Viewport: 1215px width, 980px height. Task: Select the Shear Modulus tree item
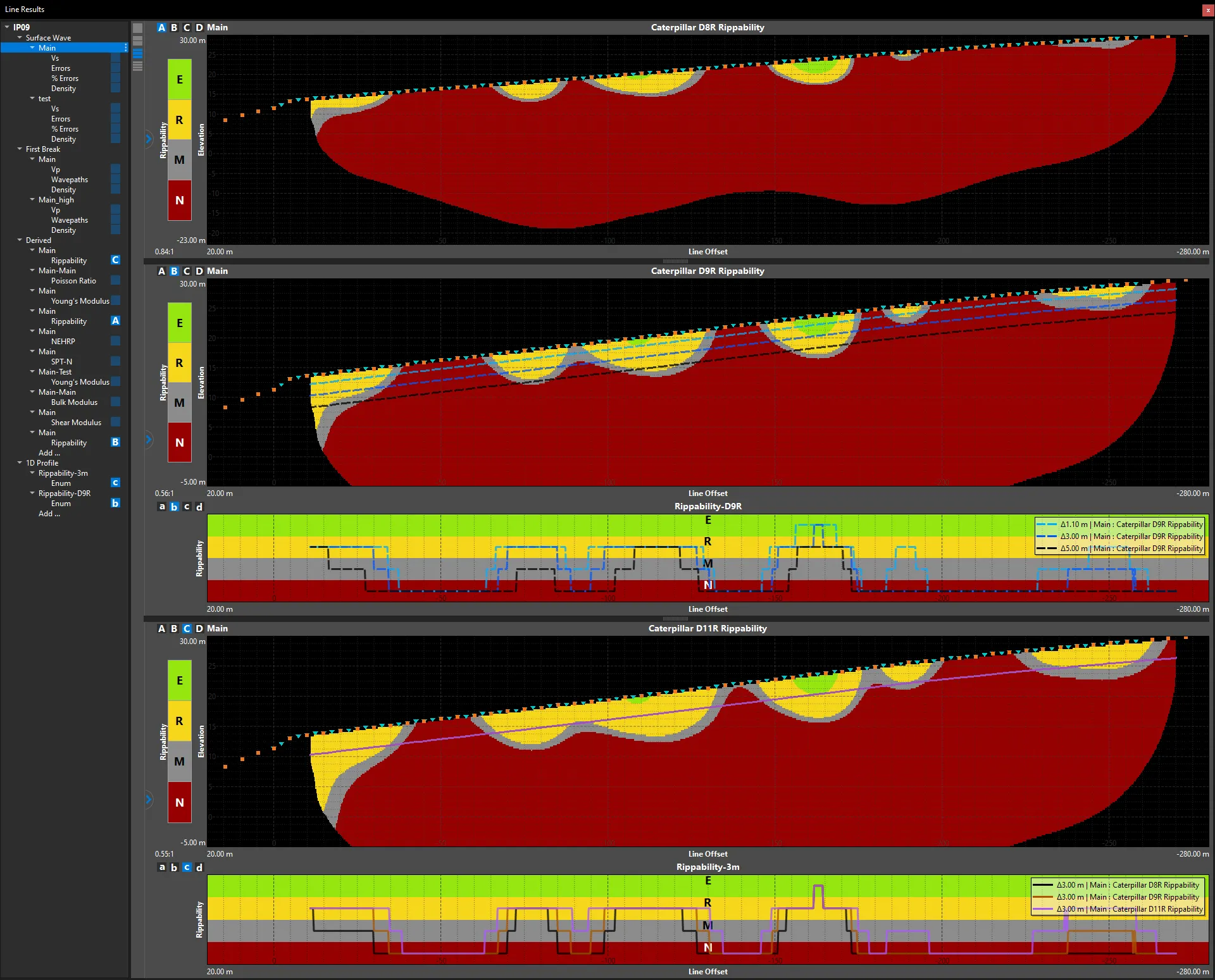click(x=76, y=423)
